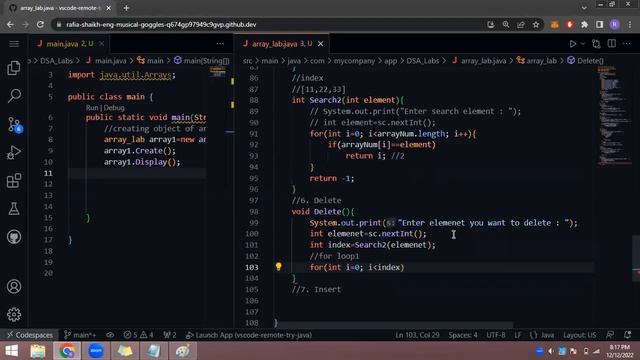
Task: Click the taskbar clock showing 8:17 PM
Action: point(619,351)
